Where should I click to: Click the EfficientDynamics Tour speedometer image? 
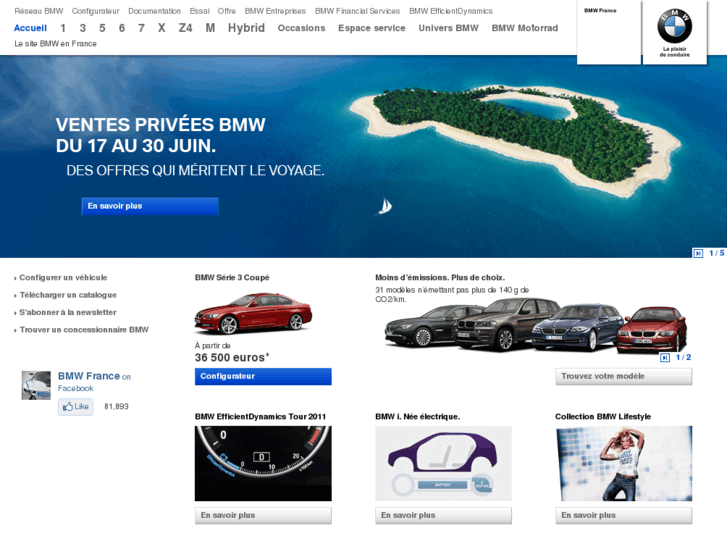[263, 463]
